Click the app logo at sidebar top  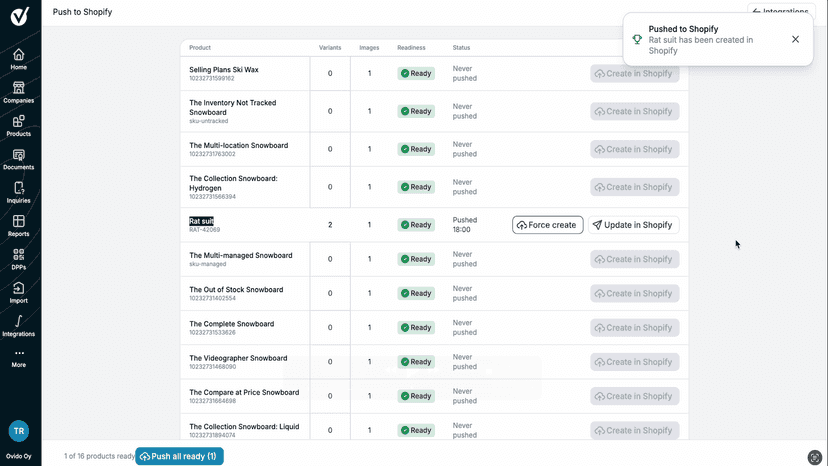pyautogui.click(x=20, y=16)
